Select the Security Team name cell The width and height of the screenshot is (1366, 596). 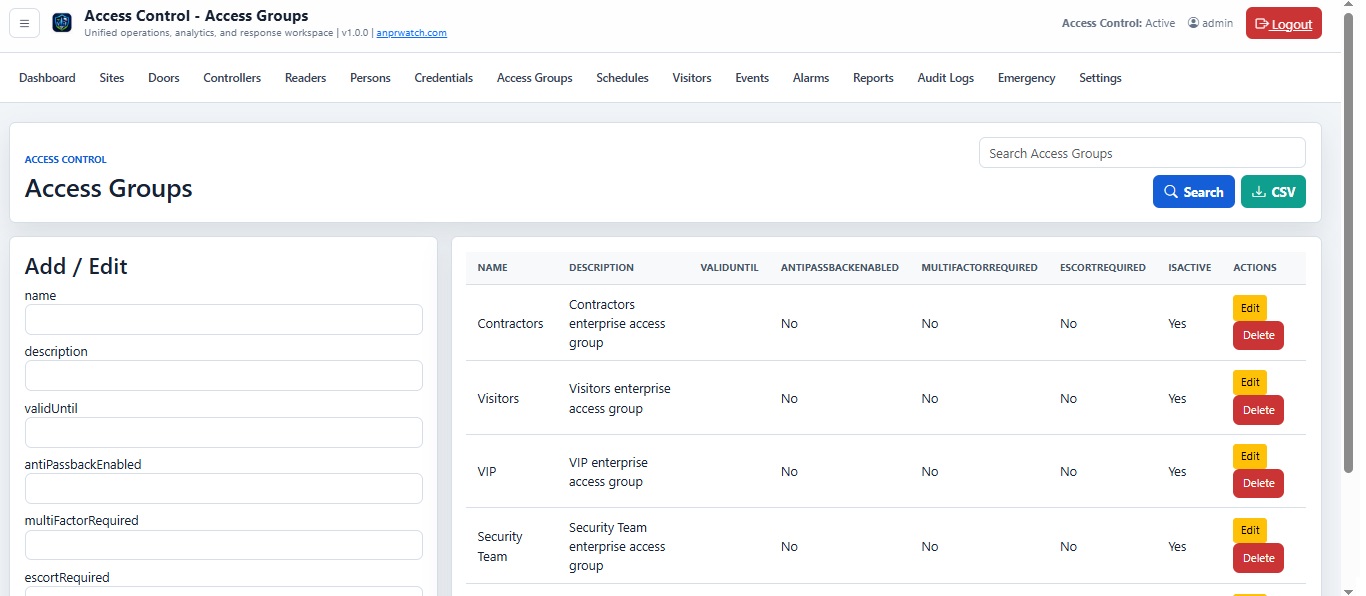pos(500,547)
